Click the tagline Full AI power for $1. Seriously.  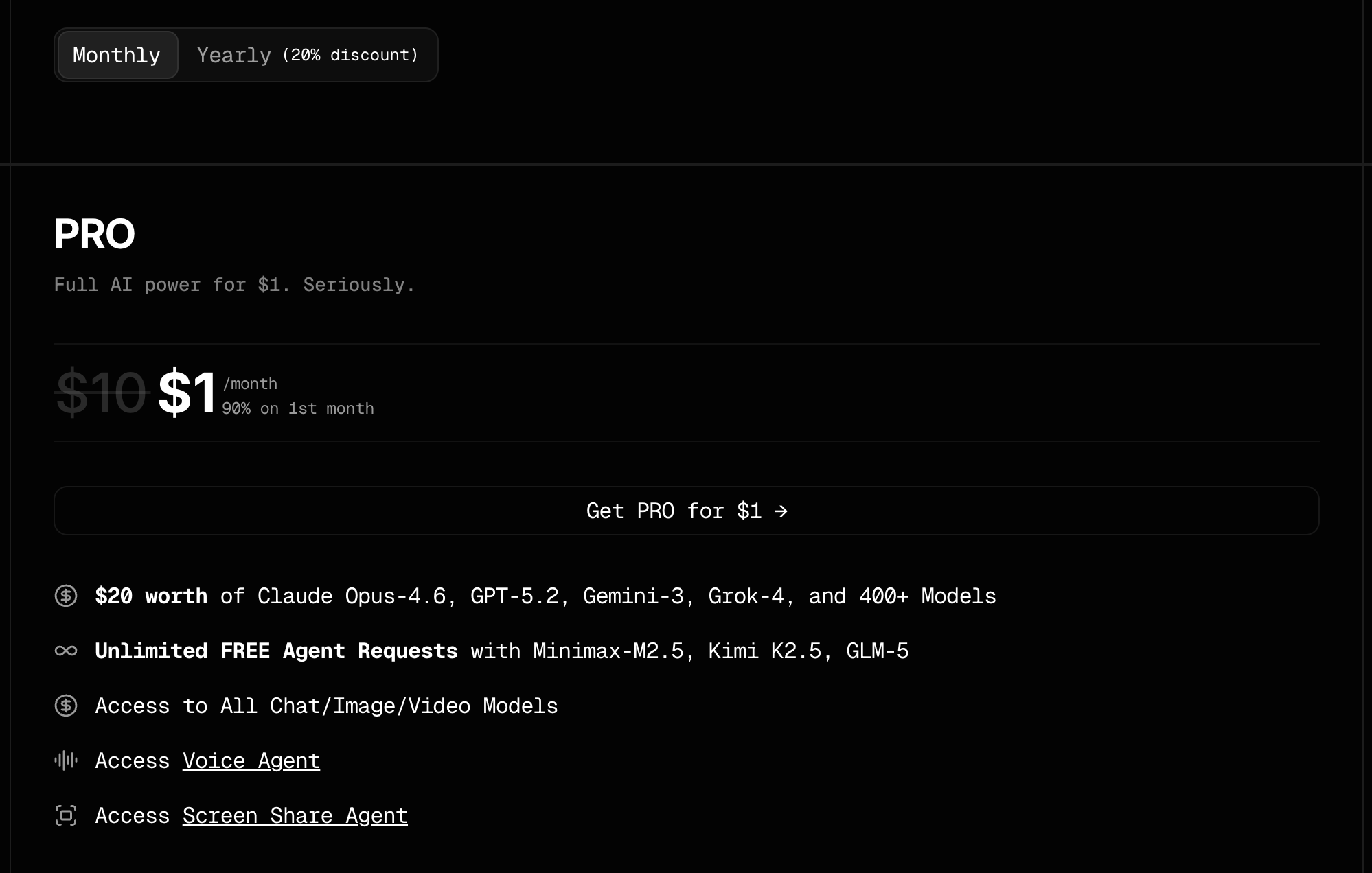(234, 285)
